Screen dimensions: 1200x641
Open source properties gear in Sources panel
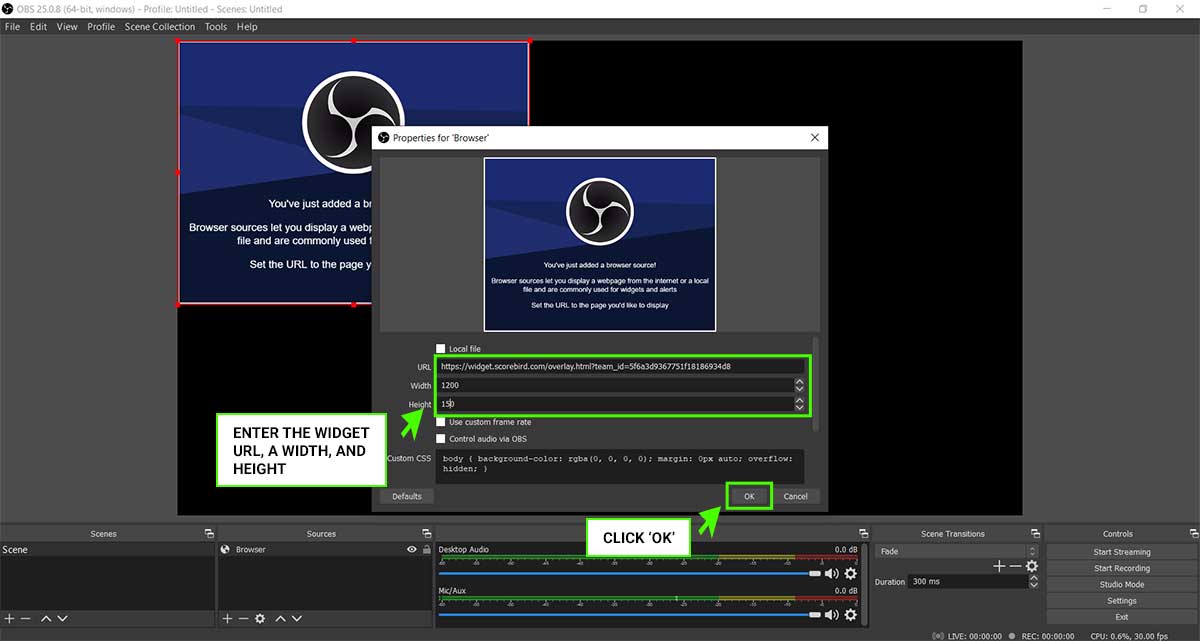(260, 619)
